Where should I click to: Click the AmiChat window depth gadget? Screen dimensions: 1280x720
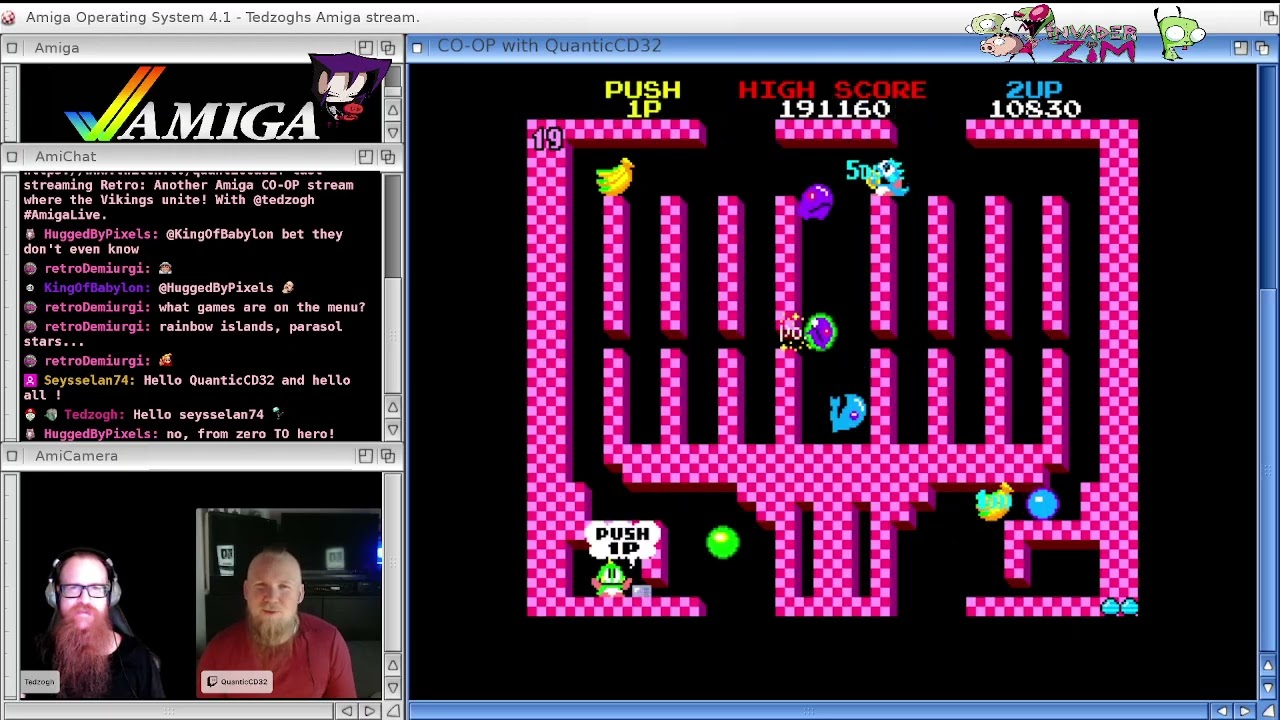(388, 156)
